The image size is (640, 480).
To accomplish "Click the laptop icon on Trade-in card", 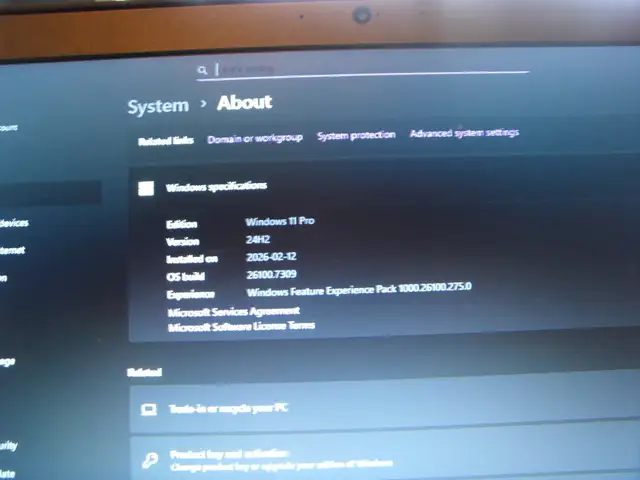I will click(149, 409).
